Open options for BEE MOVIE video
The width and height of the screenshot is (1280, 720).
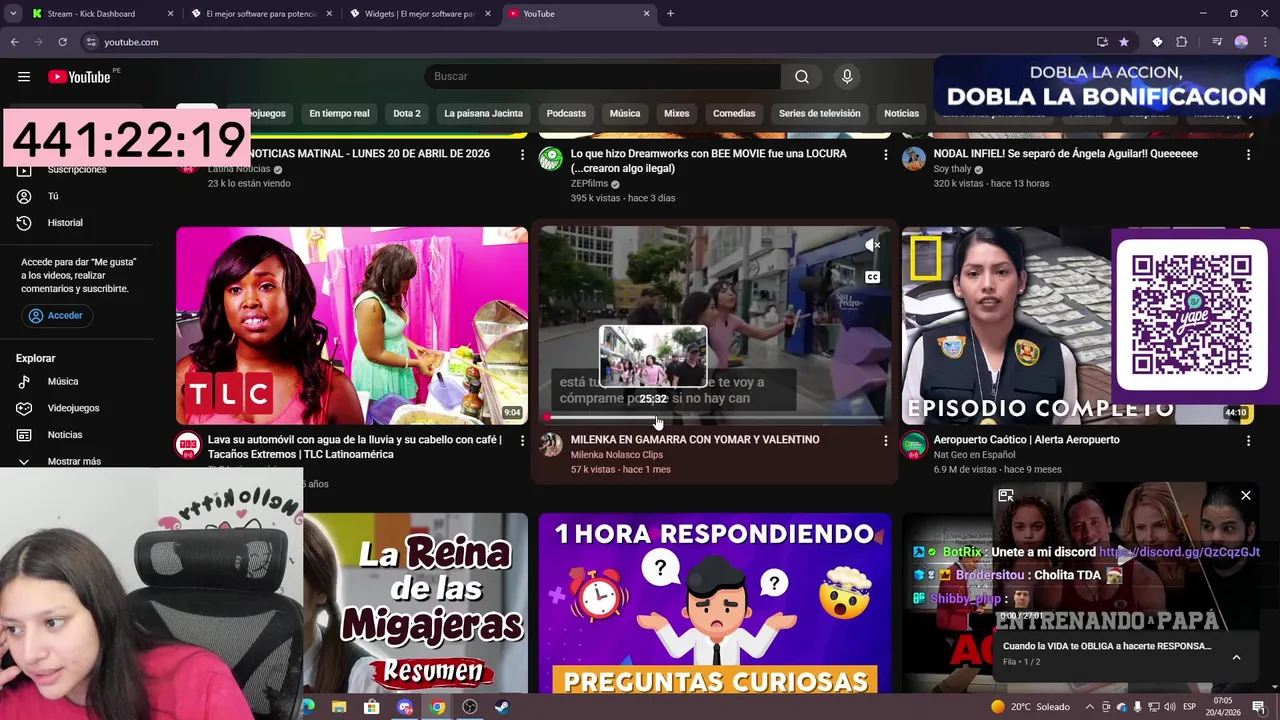tap(885, 155)
